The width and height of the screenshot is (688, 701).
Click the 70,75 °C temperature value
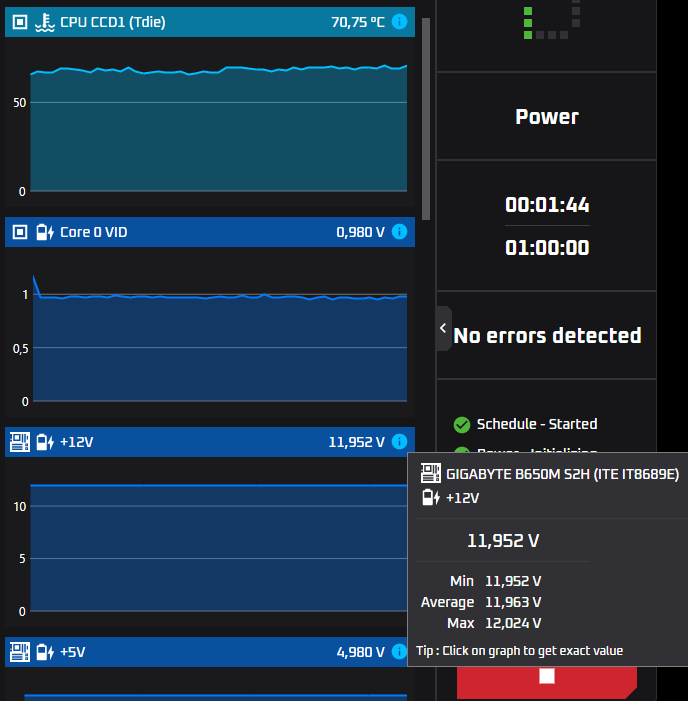(x=358, y=22)
